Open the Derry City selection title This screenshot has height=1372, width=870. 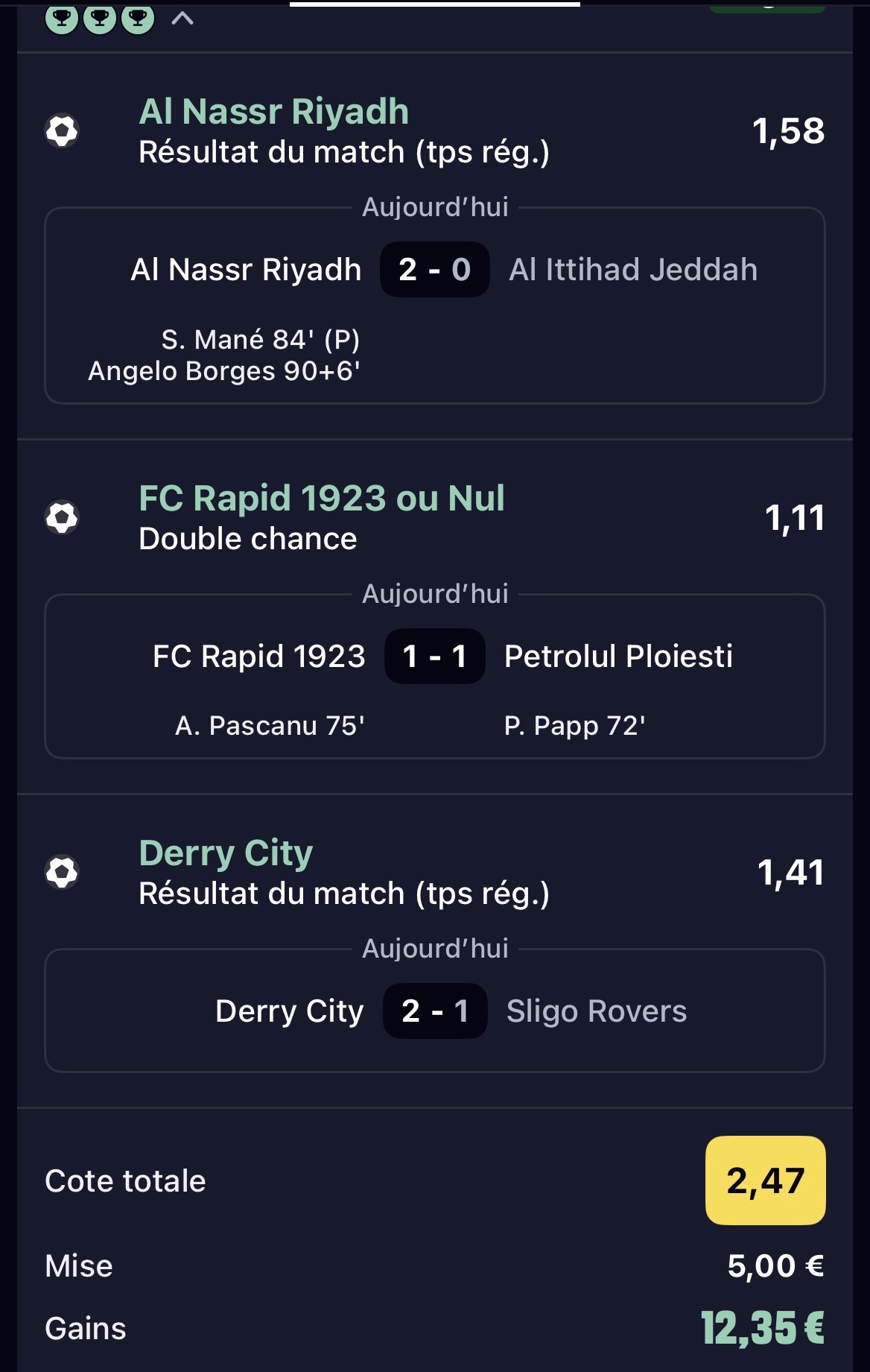tap(226, 853)
